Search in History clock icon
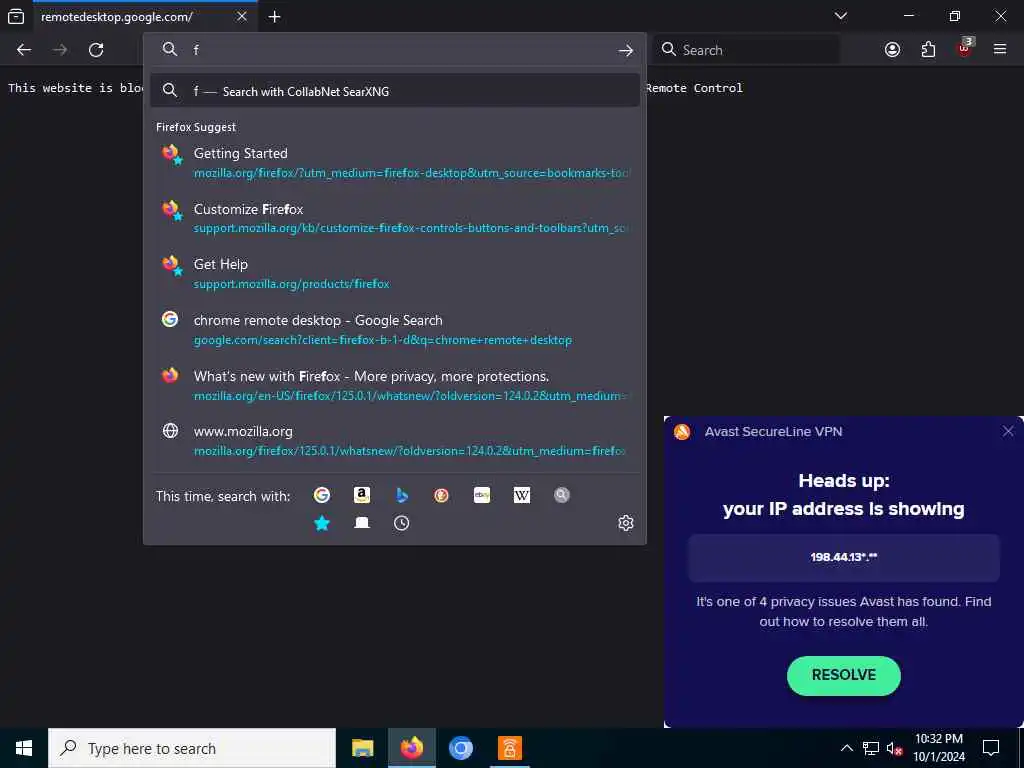This screenshot has height=768, width=1024. (402, 523)
